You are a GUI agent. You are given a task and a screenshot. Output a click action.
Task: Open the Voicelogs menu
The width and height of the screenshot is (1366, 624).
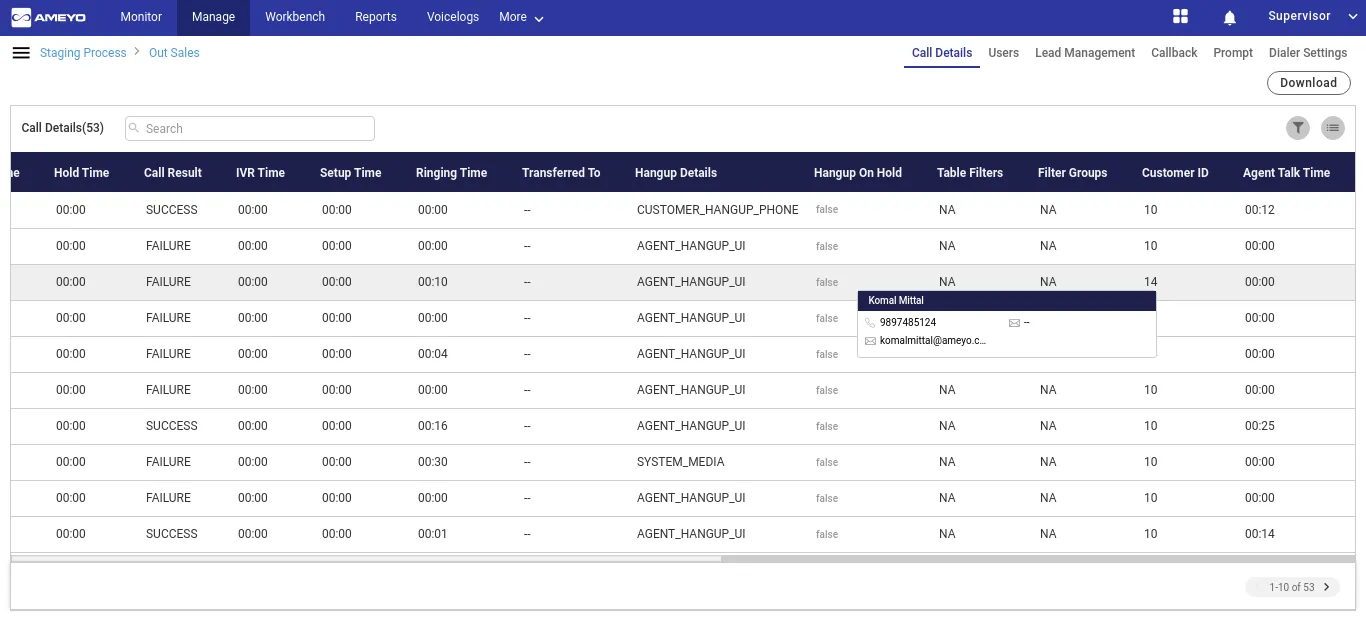click(453, 17)
